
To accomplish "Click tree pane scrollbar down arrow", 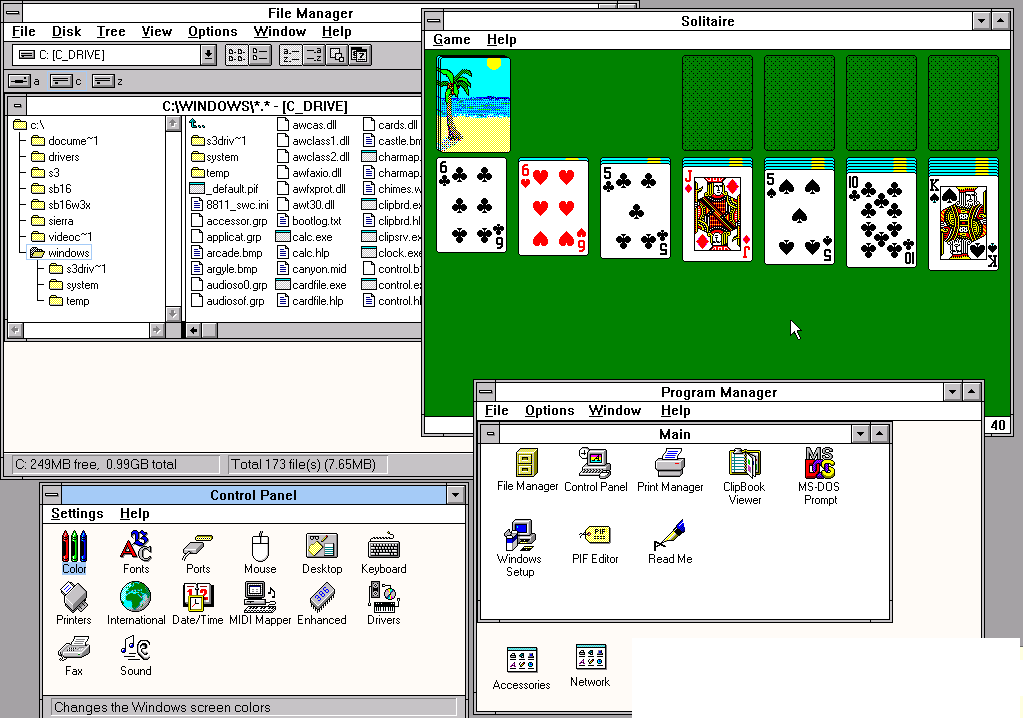I will tap(173, 314).
